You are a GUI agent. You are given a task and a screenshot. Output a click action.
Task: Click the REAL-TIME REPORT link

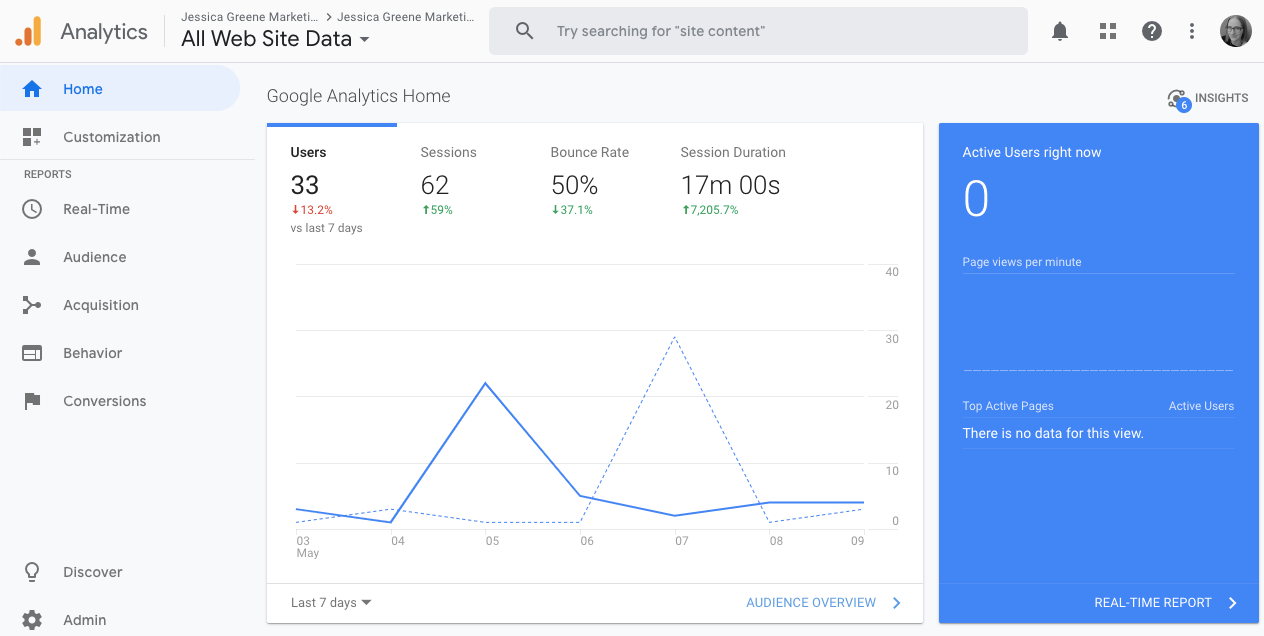pyautogui.click(x=1153, y=603)
